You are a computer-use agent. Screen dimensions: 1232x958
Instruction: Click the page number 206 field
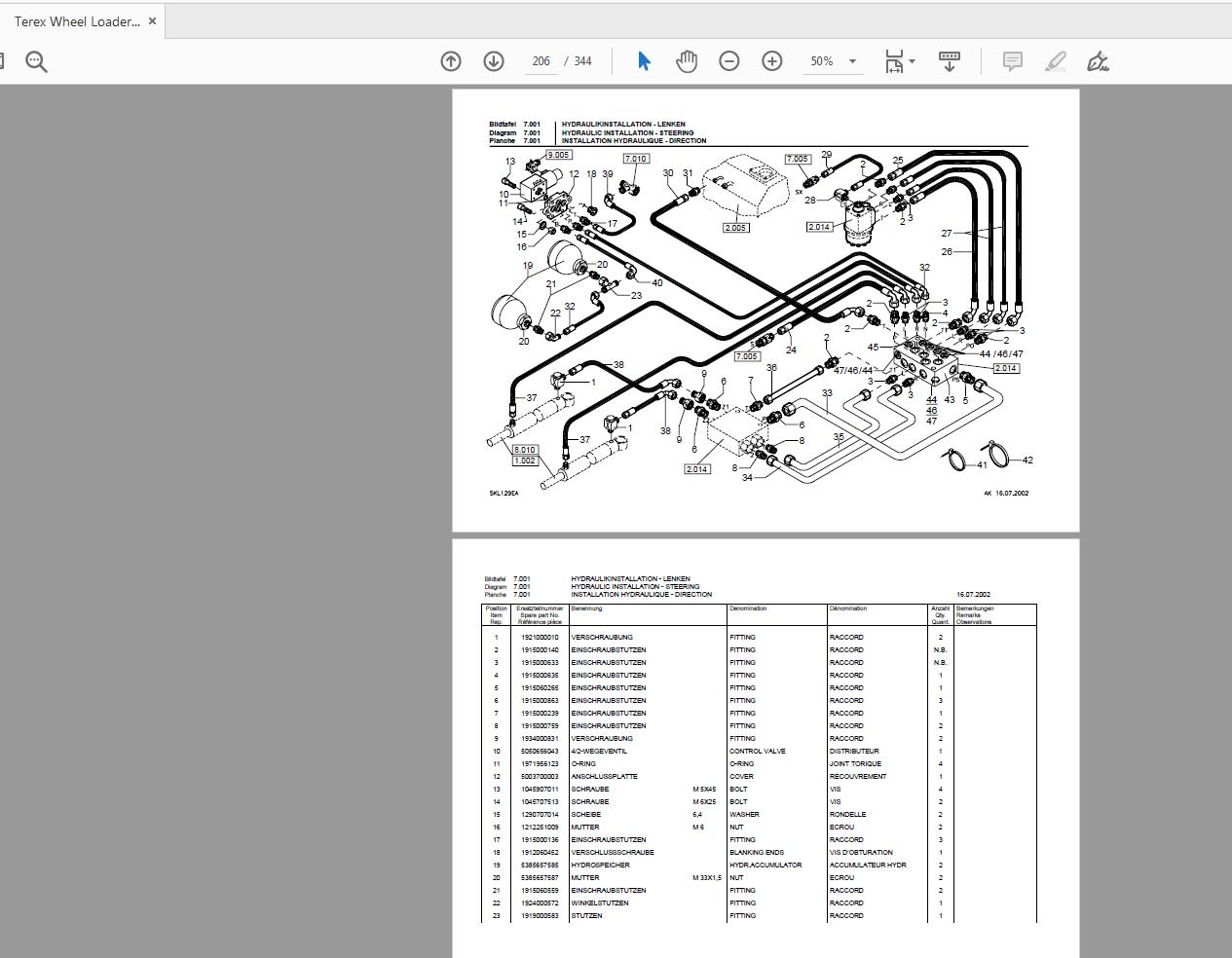[541, 60]
